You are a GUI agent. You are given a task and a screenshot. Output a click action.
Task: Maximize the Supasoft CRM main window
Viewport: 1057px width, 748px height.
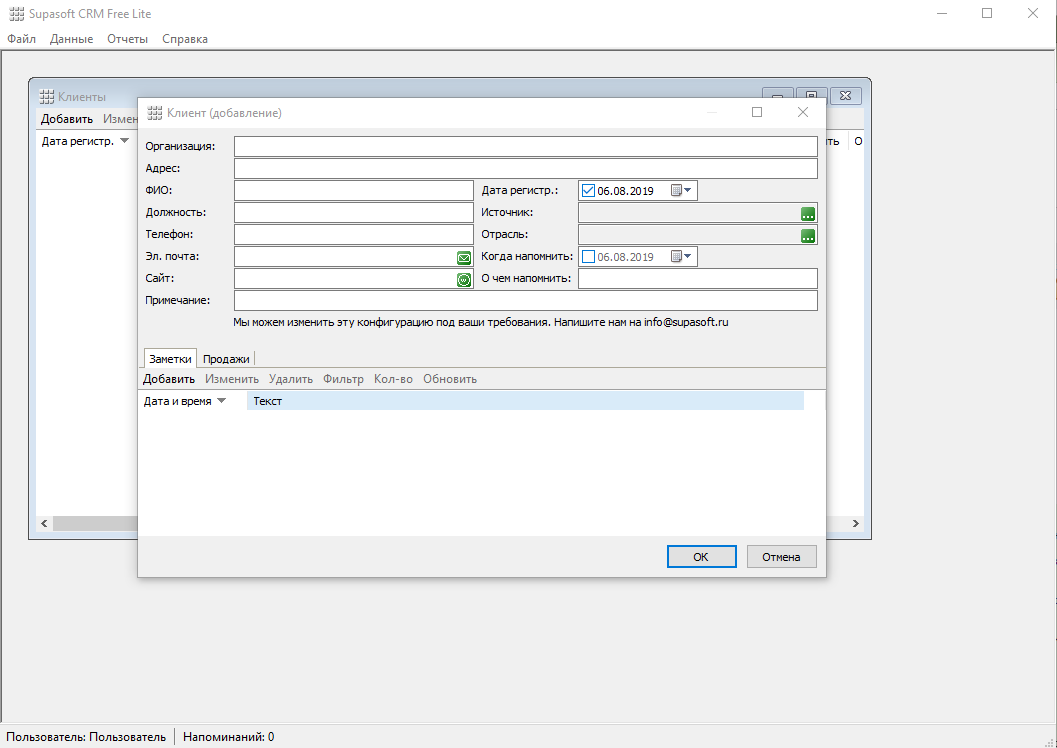point(987,13)
